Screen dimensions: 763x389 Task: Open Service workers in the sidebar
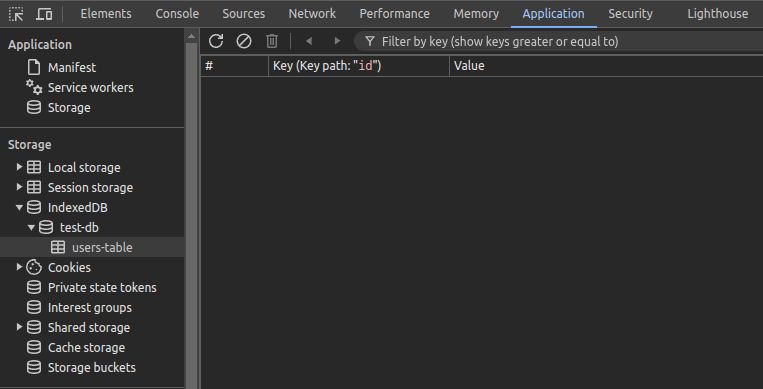tap(91, 88)
